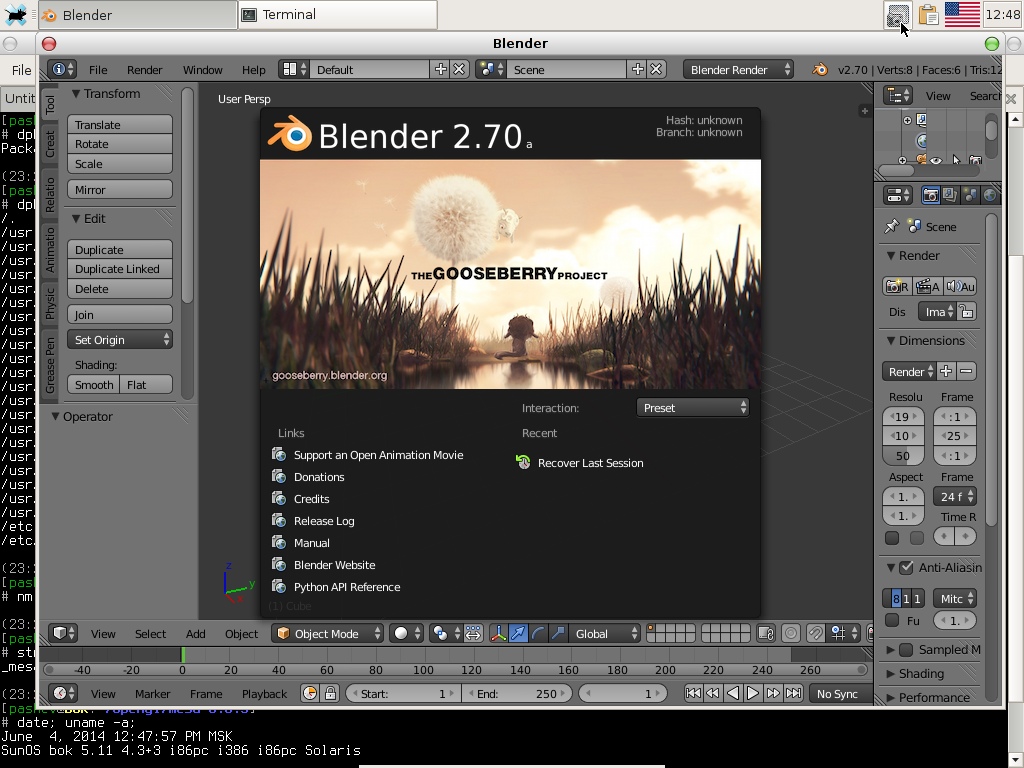Select Render properties camera tab
The height and width of the screenshot is (768, 1024).
(931, 195)
